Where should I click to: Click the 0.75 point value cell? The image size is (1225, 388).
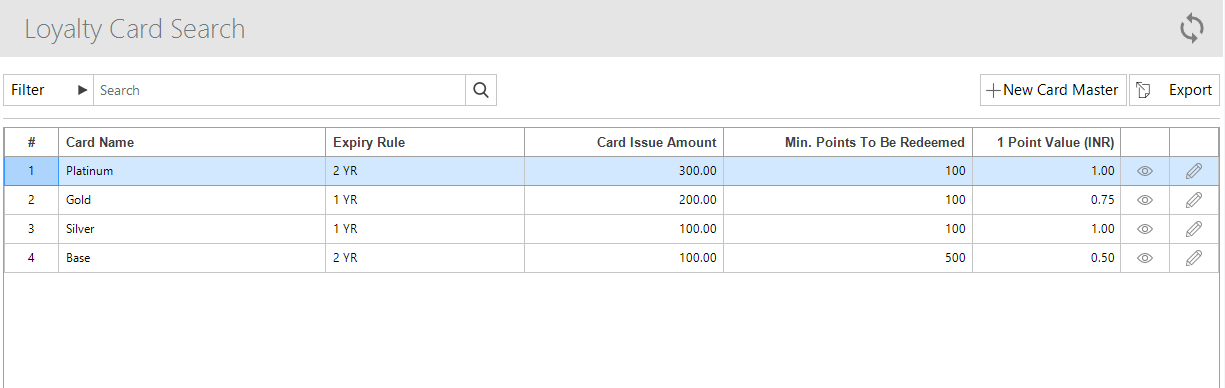point(1047,200)
